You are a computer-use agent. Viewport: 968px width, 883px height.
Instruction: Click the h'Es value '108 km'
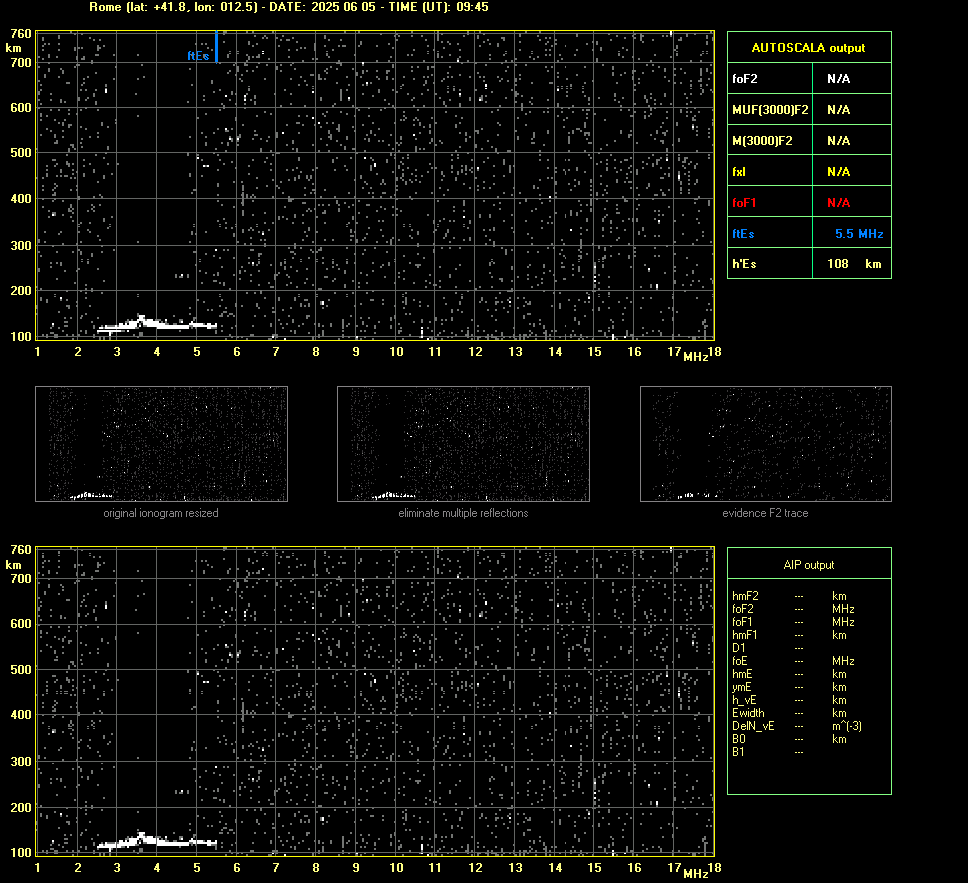click(x=854, y=264)
